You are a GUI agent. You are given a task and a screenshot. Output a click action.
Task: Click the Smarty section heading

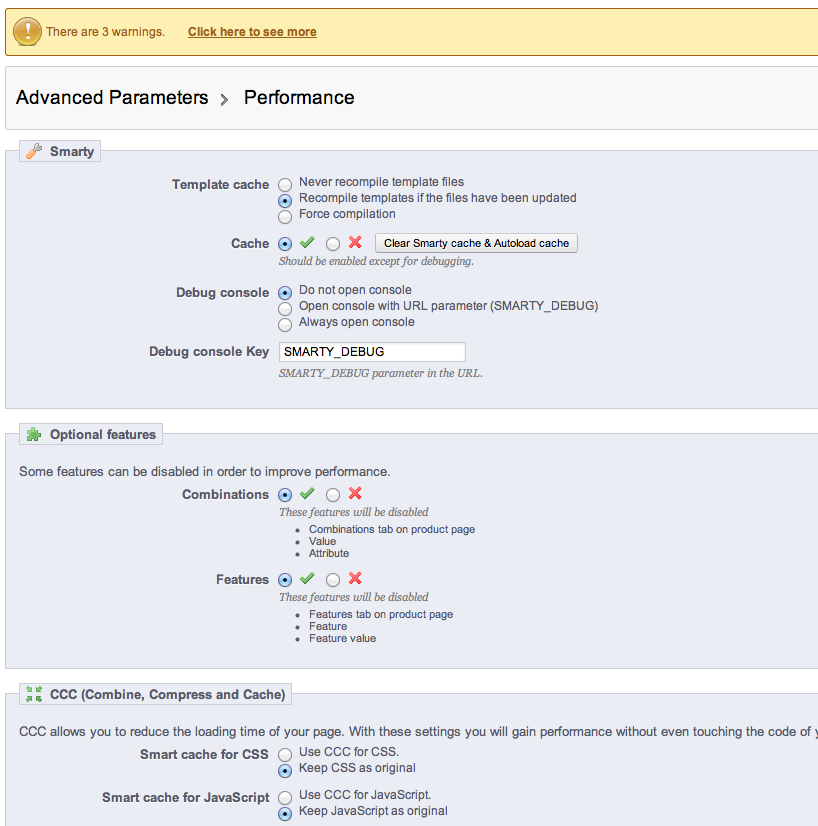[x=72, y=151]
